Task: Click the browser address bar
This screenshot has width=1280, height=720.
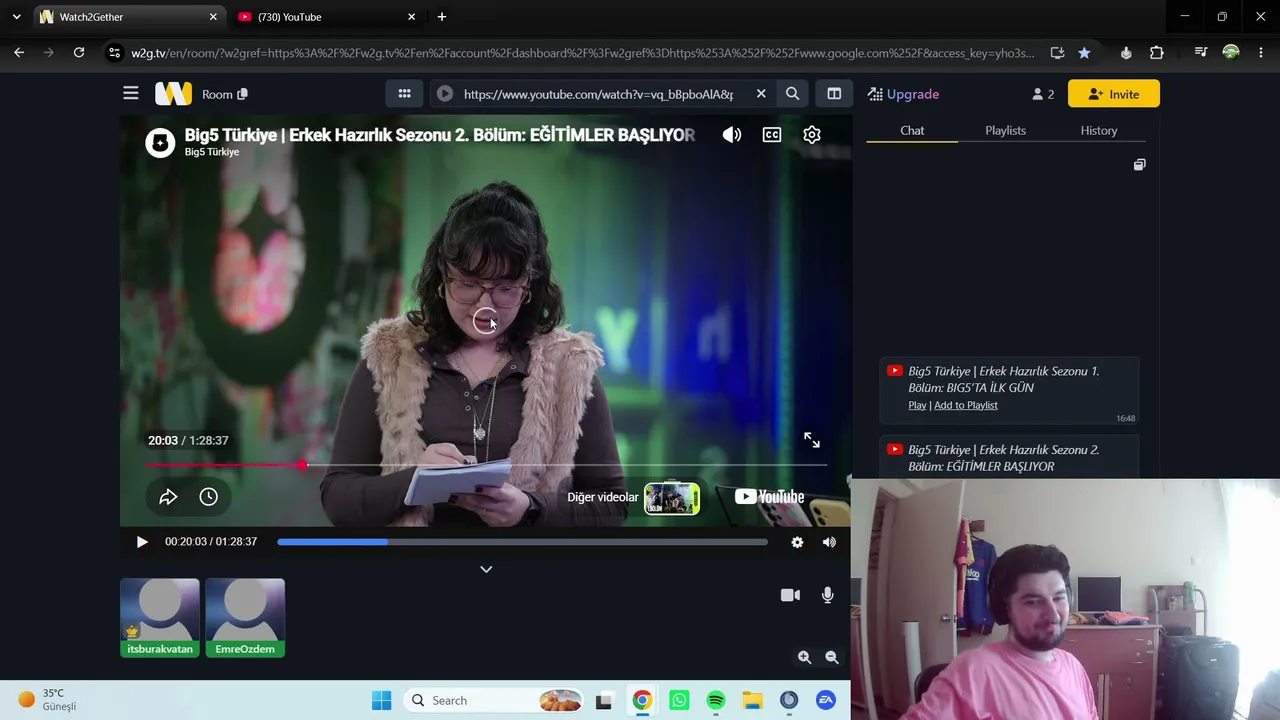Action: point(582,53)
